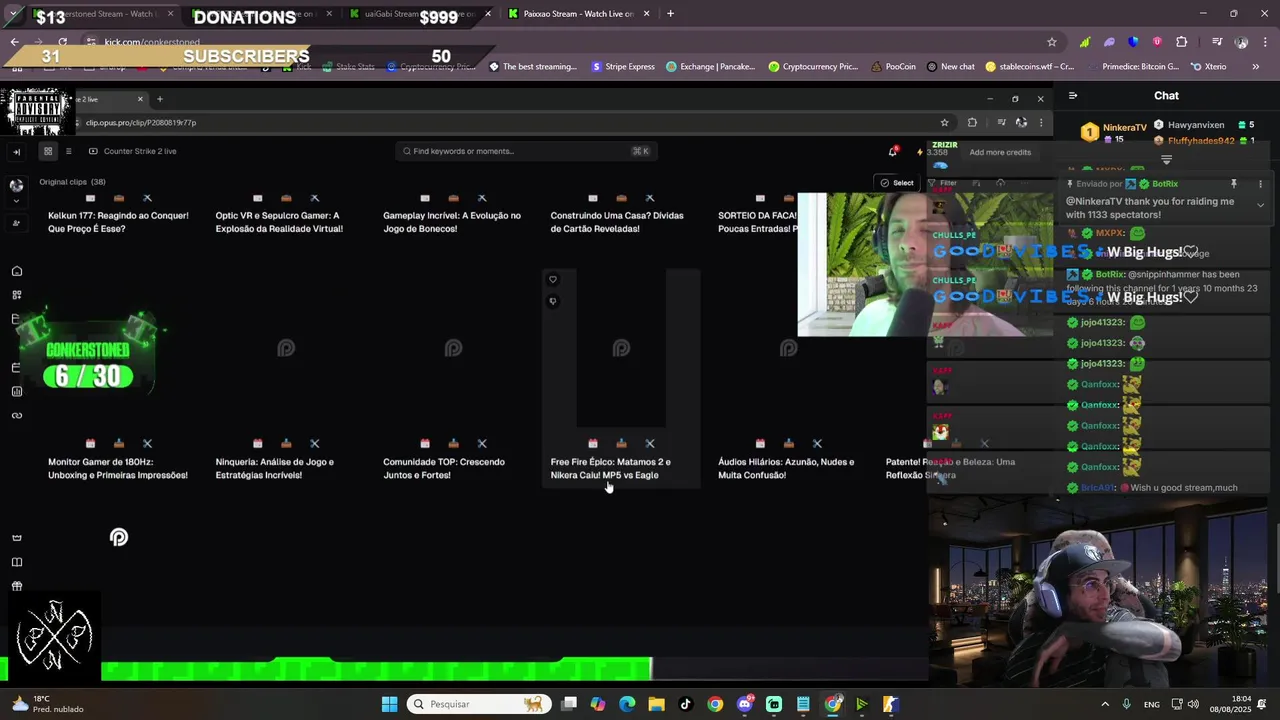This screenshot has width=1280, height=720.
Task: Open PooCoin bookmark
Action: [893, 67]
